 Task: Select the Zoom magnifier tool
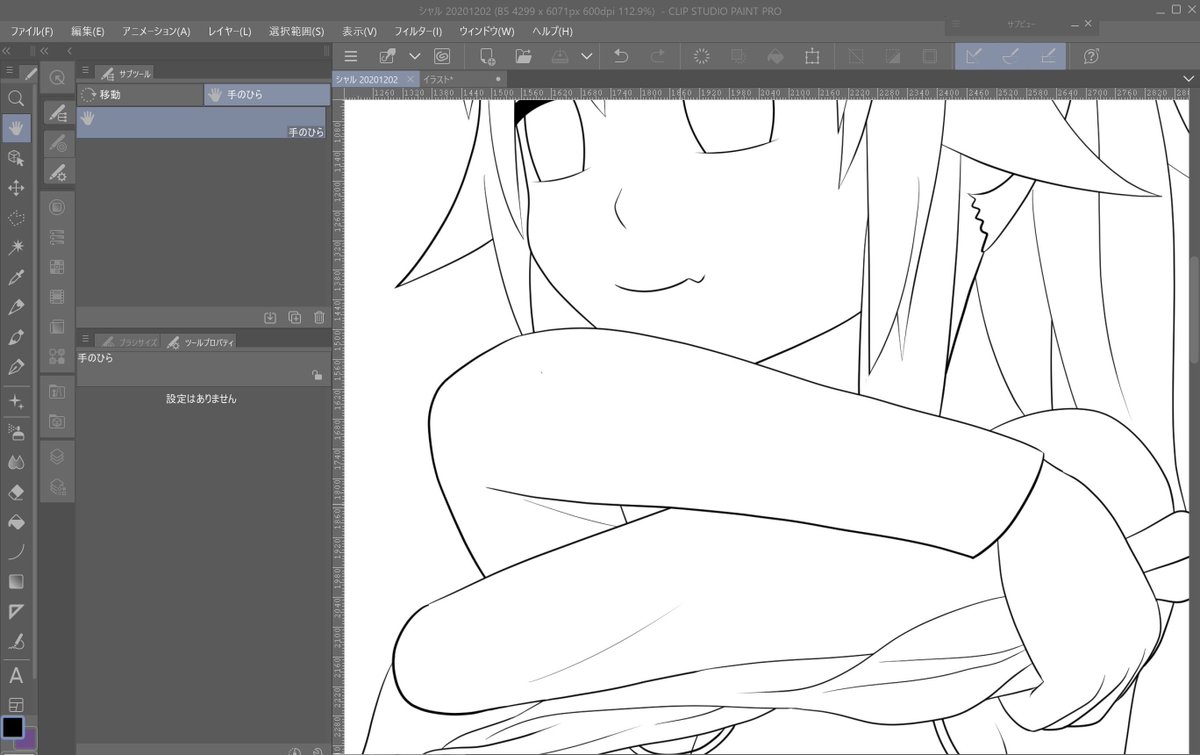click(16, 98)
